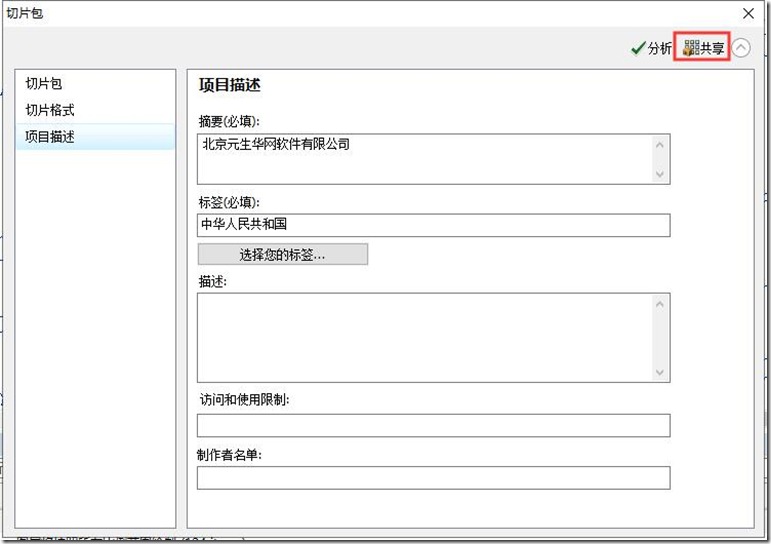Focus the 访问和使用限制 input field
This screenshot has height=544, width=771.
433,426
